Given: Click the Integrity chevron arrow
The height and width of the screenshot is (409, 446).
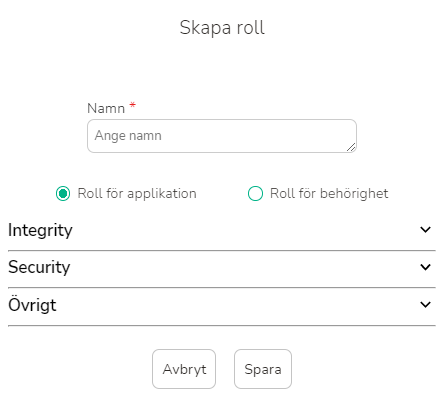Looking at the screenshot, I should (425, 230).
